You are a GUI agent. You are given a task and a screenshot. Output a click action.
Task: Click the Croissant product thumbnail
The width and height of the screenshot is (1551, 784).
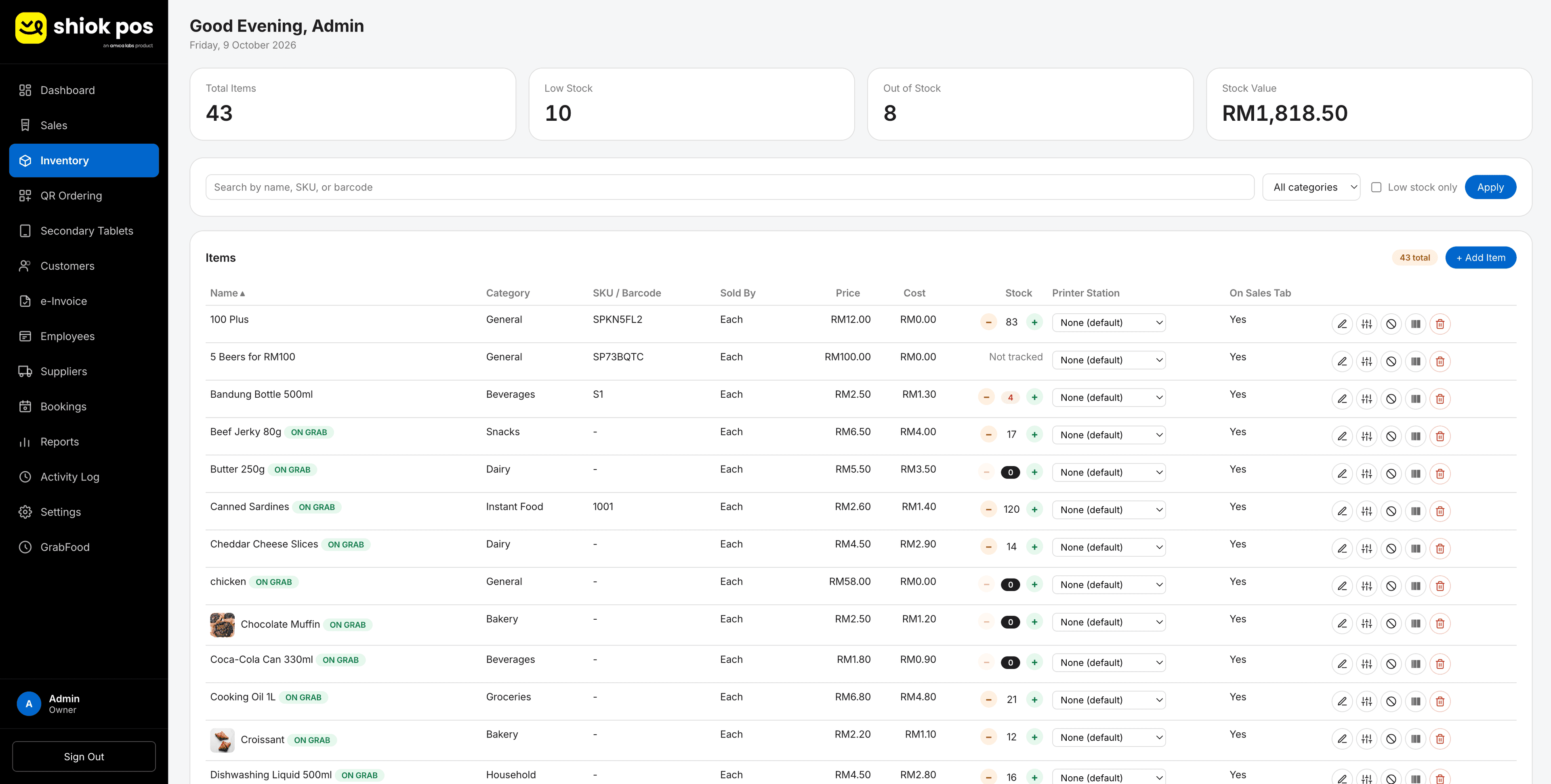[222, 740]
